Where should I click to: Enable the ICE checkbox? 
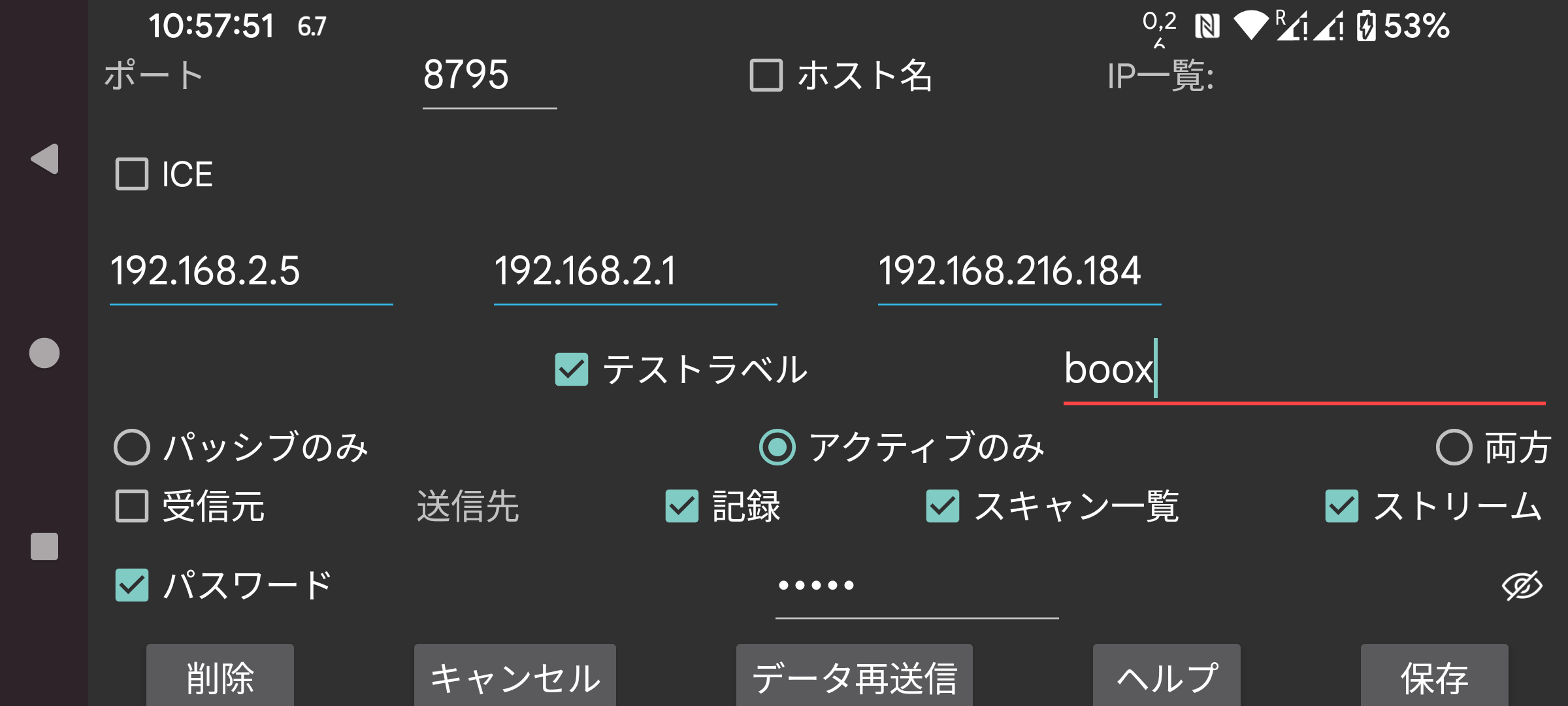[131, 174]
